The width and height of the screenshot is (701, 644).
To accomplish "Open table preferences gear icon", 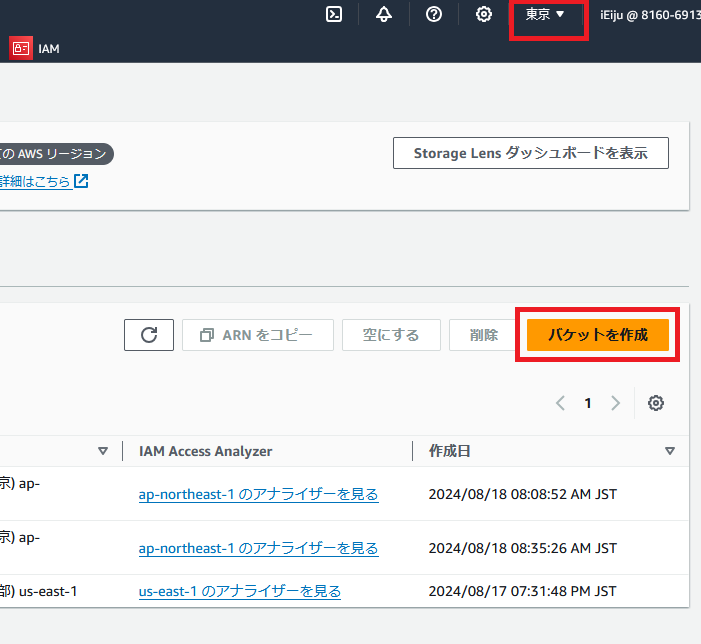I will (656, 403).
